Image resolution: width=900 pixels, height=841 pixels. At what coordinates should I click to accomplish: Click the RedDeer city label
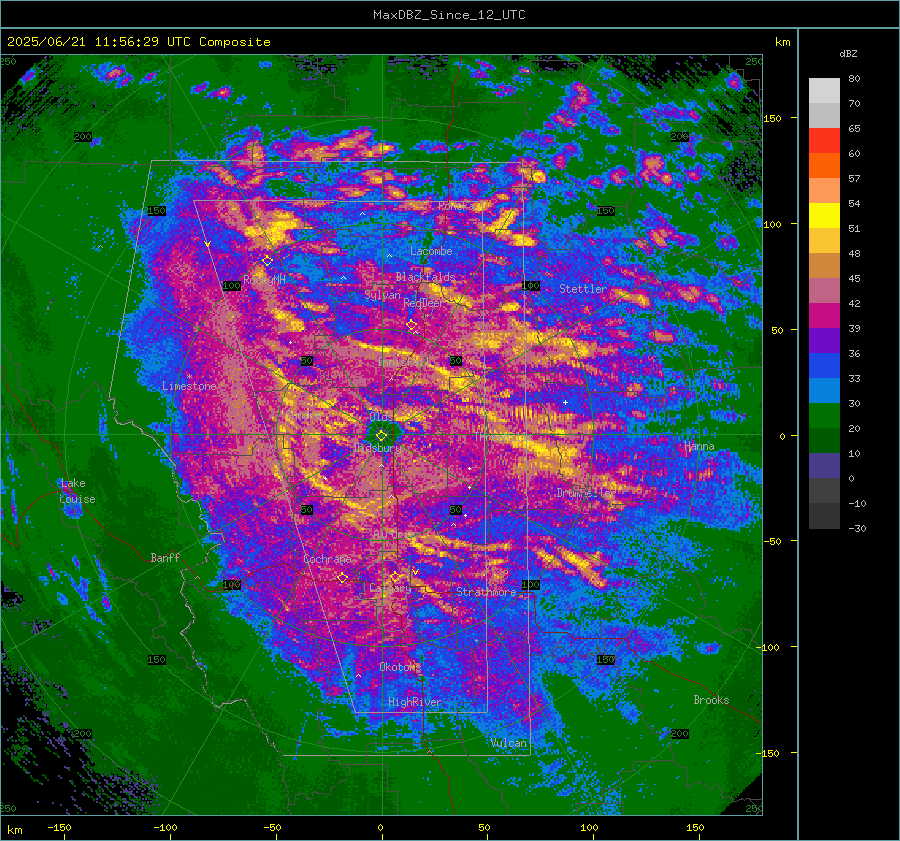423,303
